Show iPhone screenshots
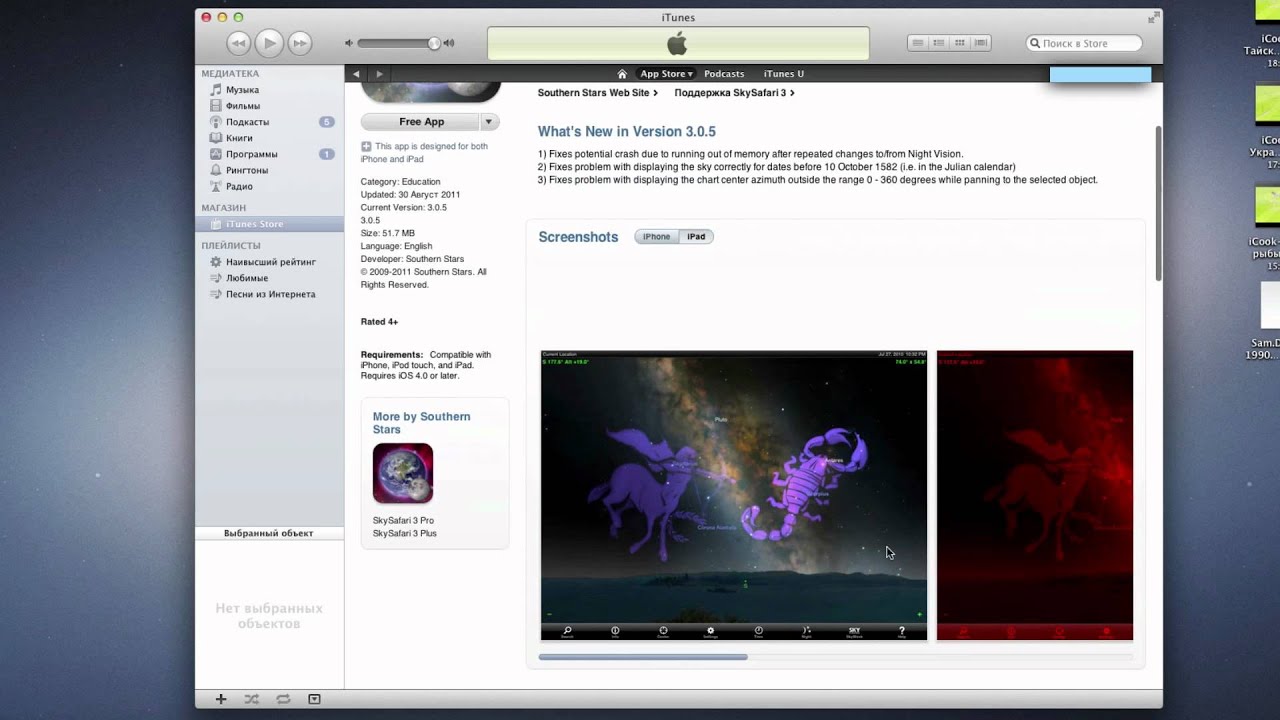Image resolution: width=1280 pixels, height=720 pixels. pos(657,237)
